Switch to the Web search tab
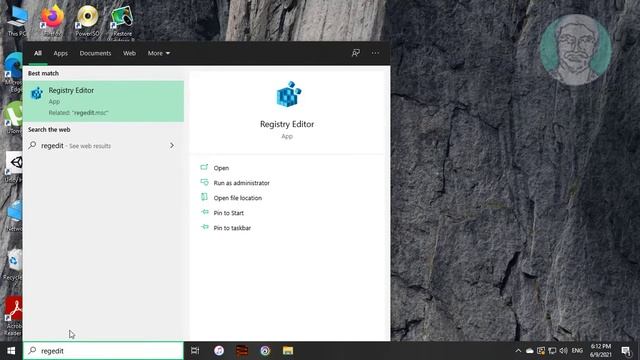This screenshot has height=360, width=640. pos(129,53)
